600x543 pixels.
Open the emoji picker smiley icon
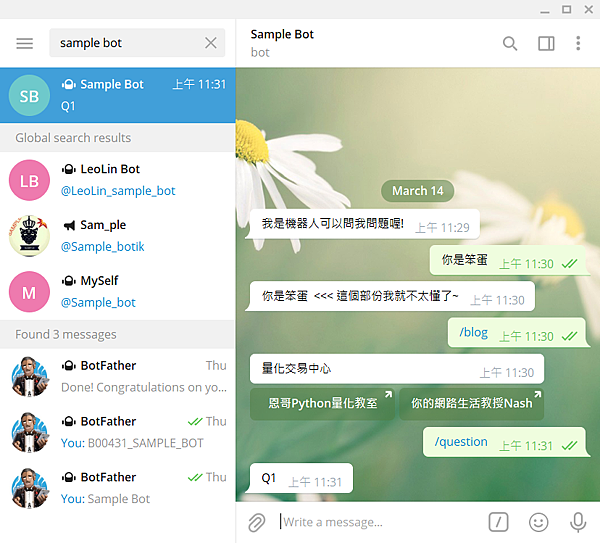(x=538, y=522)
